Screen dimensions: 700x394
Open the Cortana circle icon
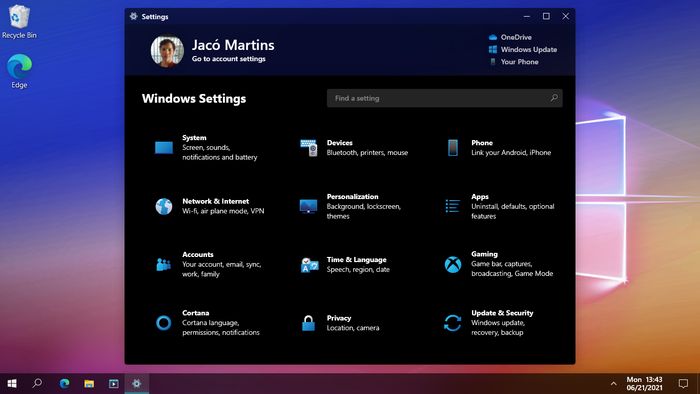coord(163,323)
